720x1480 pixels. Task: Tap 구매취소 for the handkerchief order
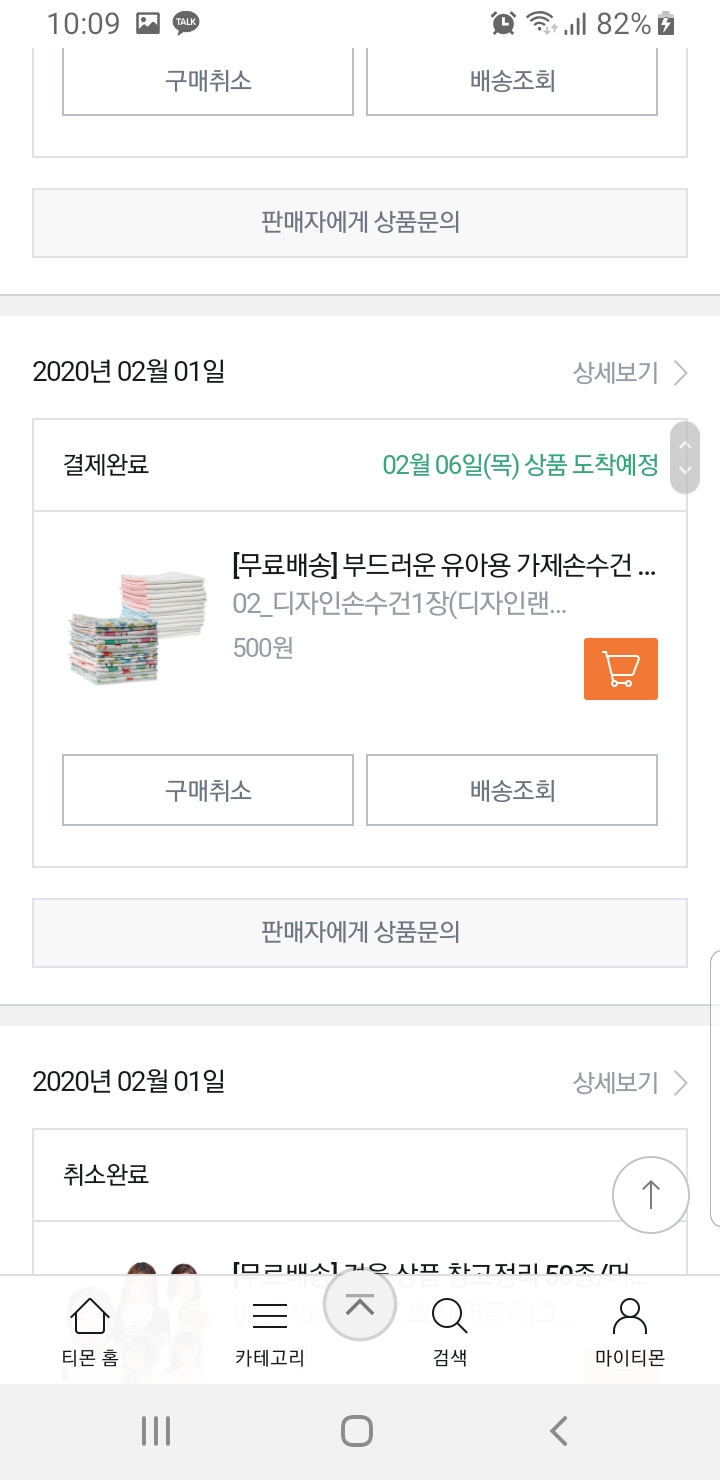pyautogui.click(x=208, y=790)
